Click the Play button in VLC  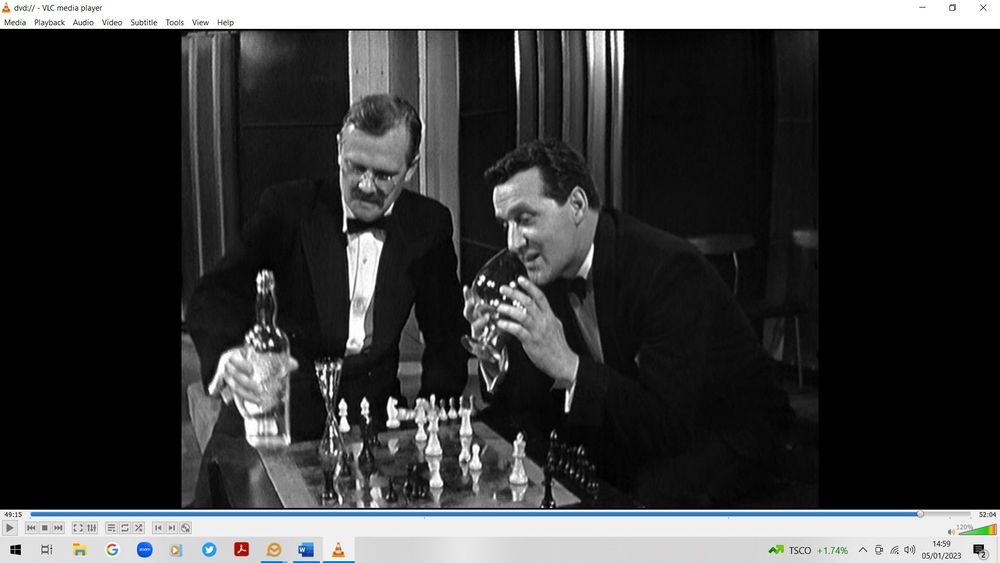10,528
